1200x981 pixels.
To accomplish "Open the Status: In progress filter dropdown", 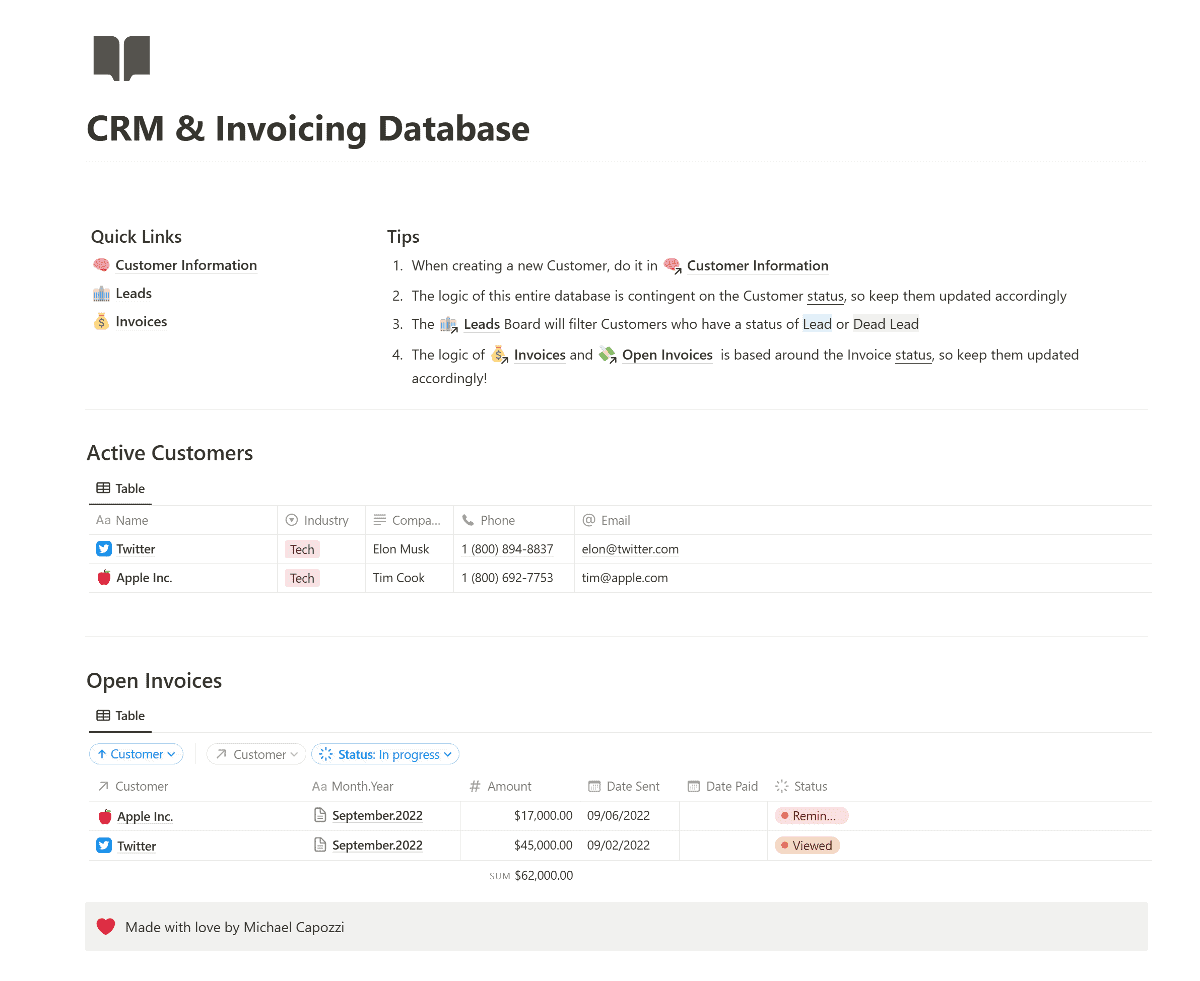I will [385, 754].
